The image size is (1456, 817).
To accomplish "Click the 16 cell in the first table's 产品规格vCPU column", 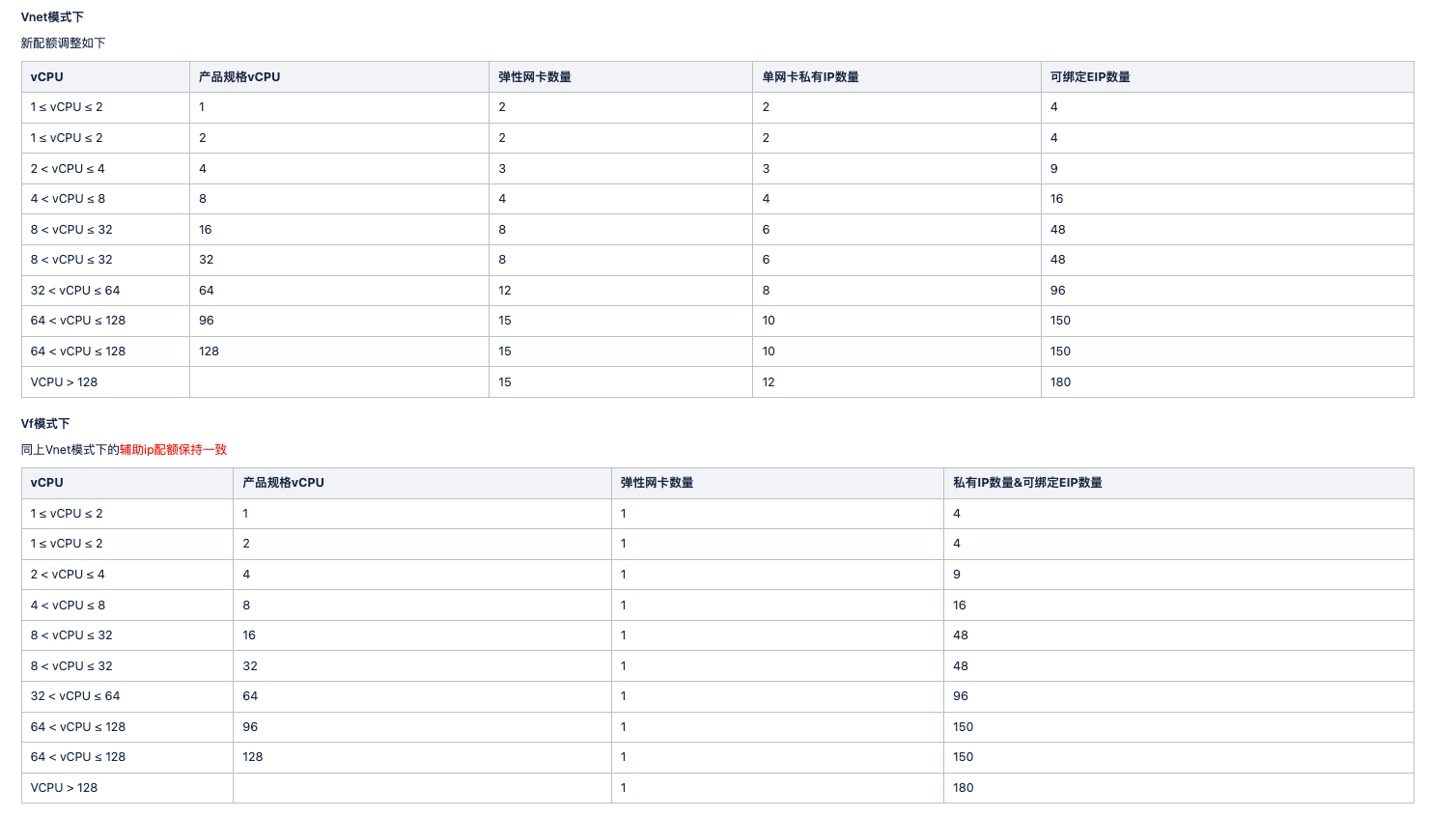I will tap(340, 230).
